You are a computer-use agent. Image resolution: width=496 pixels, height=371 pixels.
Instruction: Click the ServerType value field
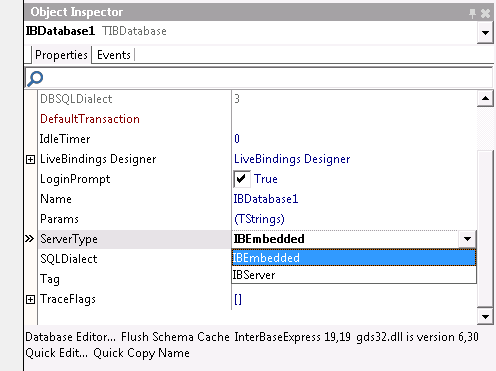[345, 239]
